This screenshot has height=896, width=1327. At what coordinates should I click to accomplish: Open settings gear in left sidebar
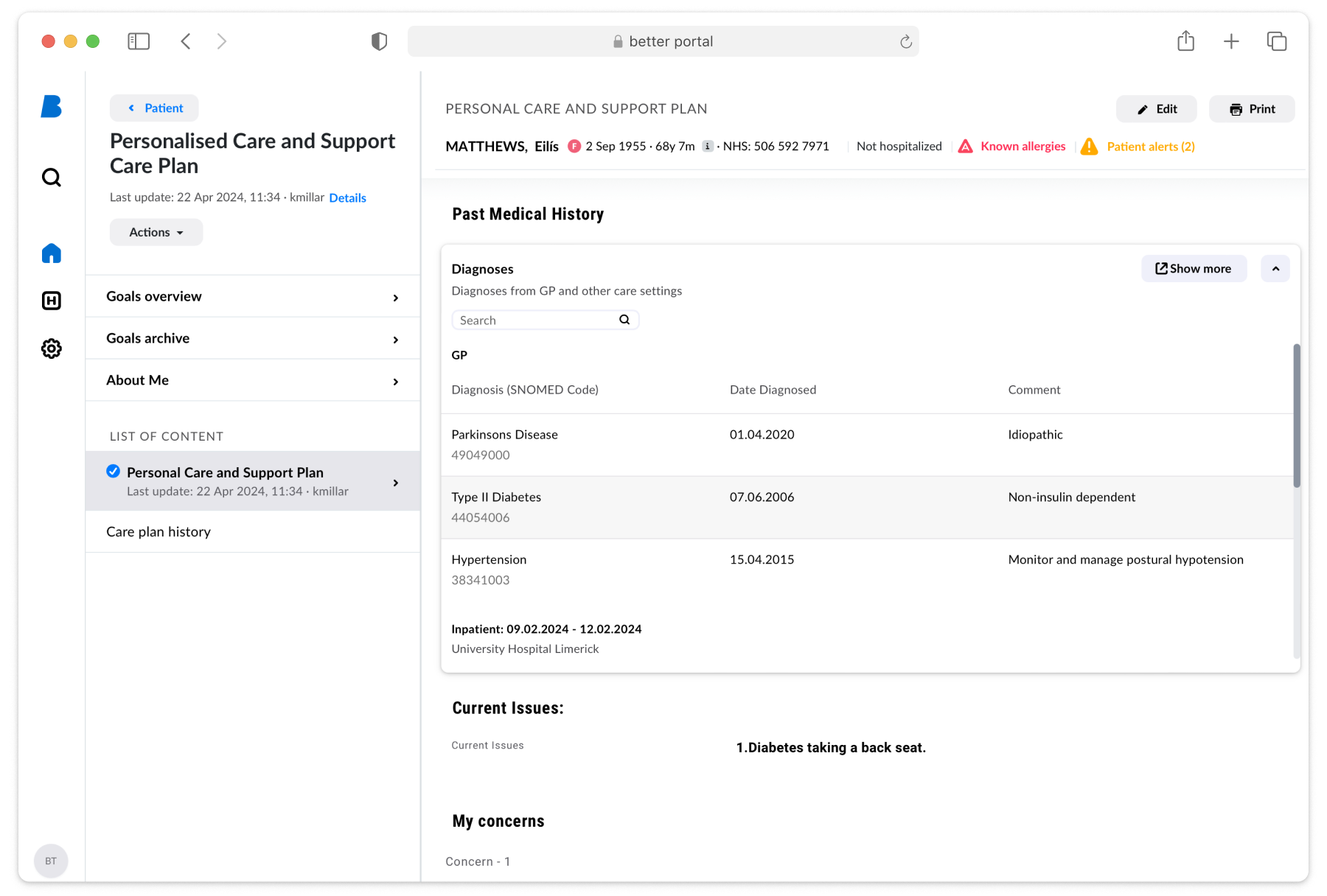pos(51,349)
